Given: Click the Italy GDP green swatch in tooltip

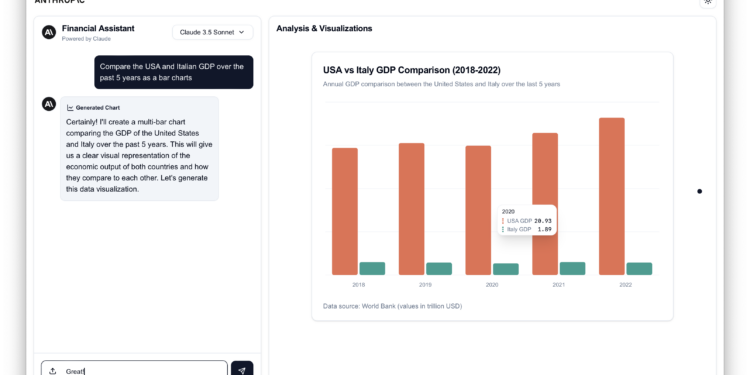Looking at the screenshot, I should click(x=503, y=230).
